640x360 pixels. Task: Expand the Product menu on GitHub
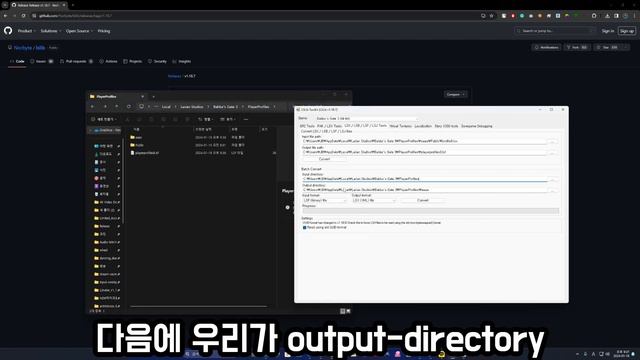tap(27, 31)
